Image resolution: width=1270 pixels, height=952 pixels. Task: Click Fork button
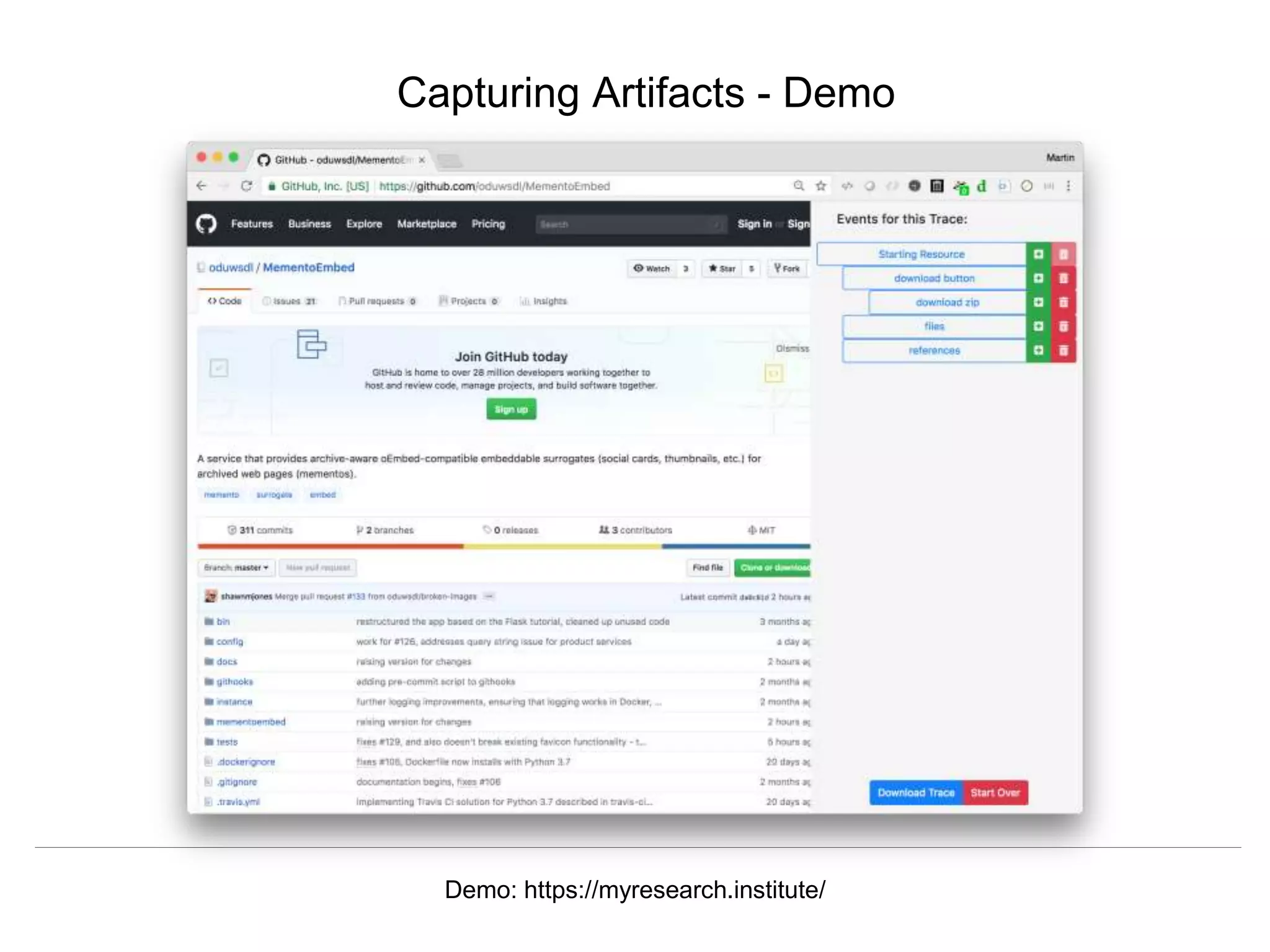tap(788, 268)
